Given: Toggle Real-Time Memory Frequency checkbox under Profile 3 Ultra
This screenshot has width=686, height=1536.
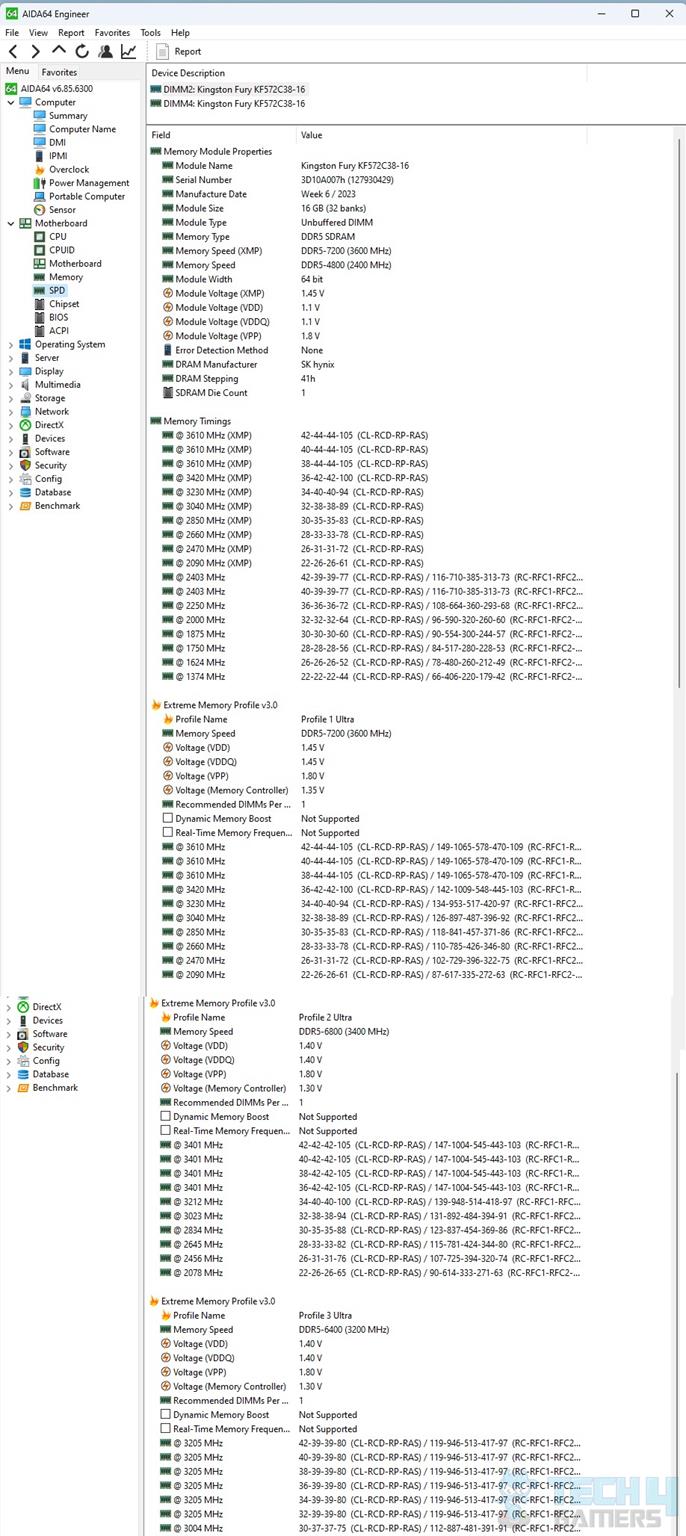Looking at the screenshot, I should tap(166, 1428).
